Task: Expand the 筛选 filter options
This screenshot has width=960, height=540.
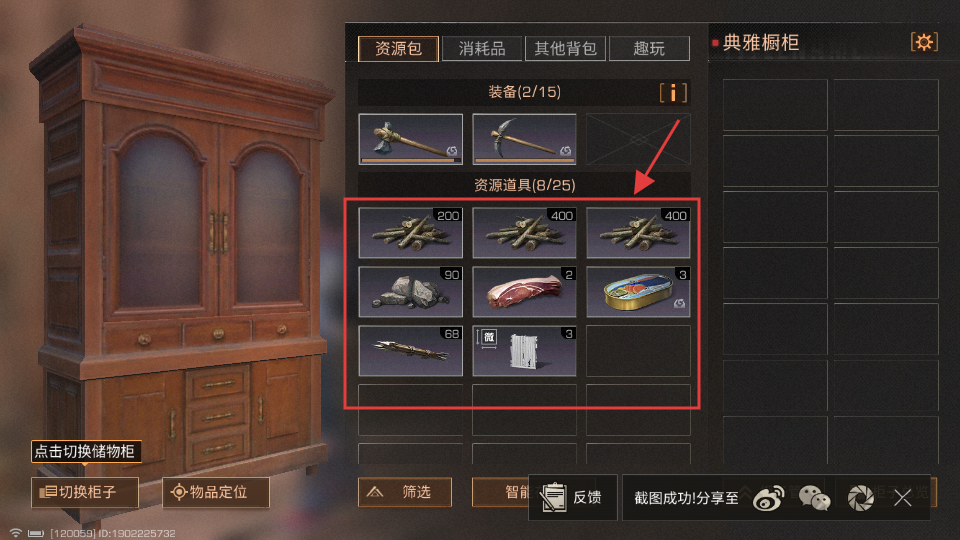Action: [405, 492]
